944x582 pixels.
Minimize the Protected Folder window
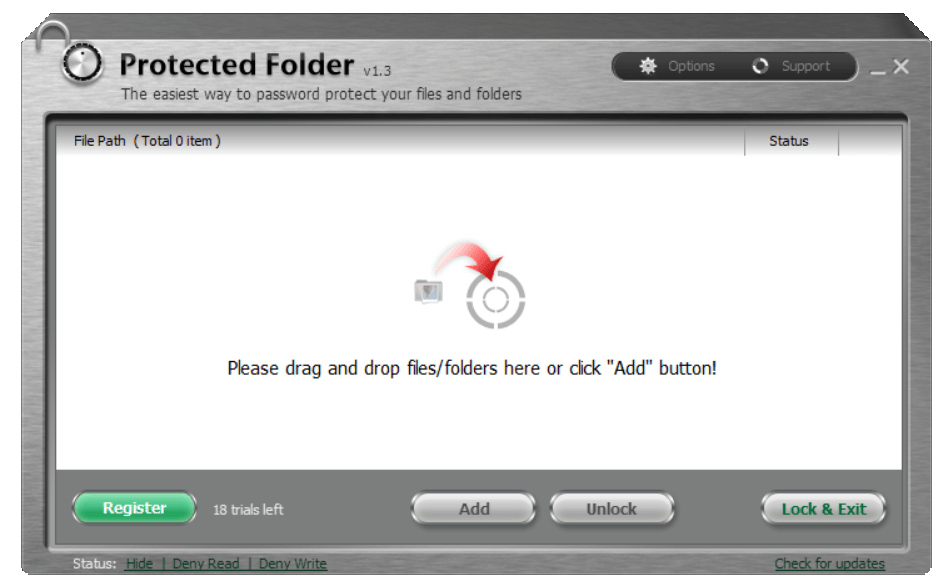pyautogui.click(x=878, y=67)
